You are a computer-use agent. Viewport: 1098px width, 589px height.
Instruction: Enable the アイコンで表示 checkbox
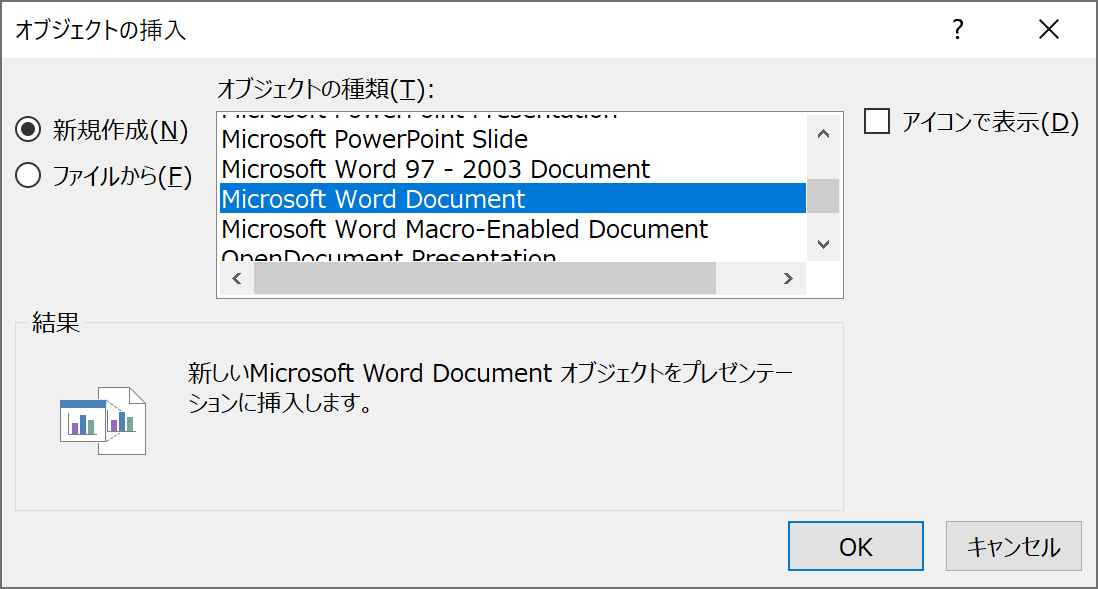point(877,121)
